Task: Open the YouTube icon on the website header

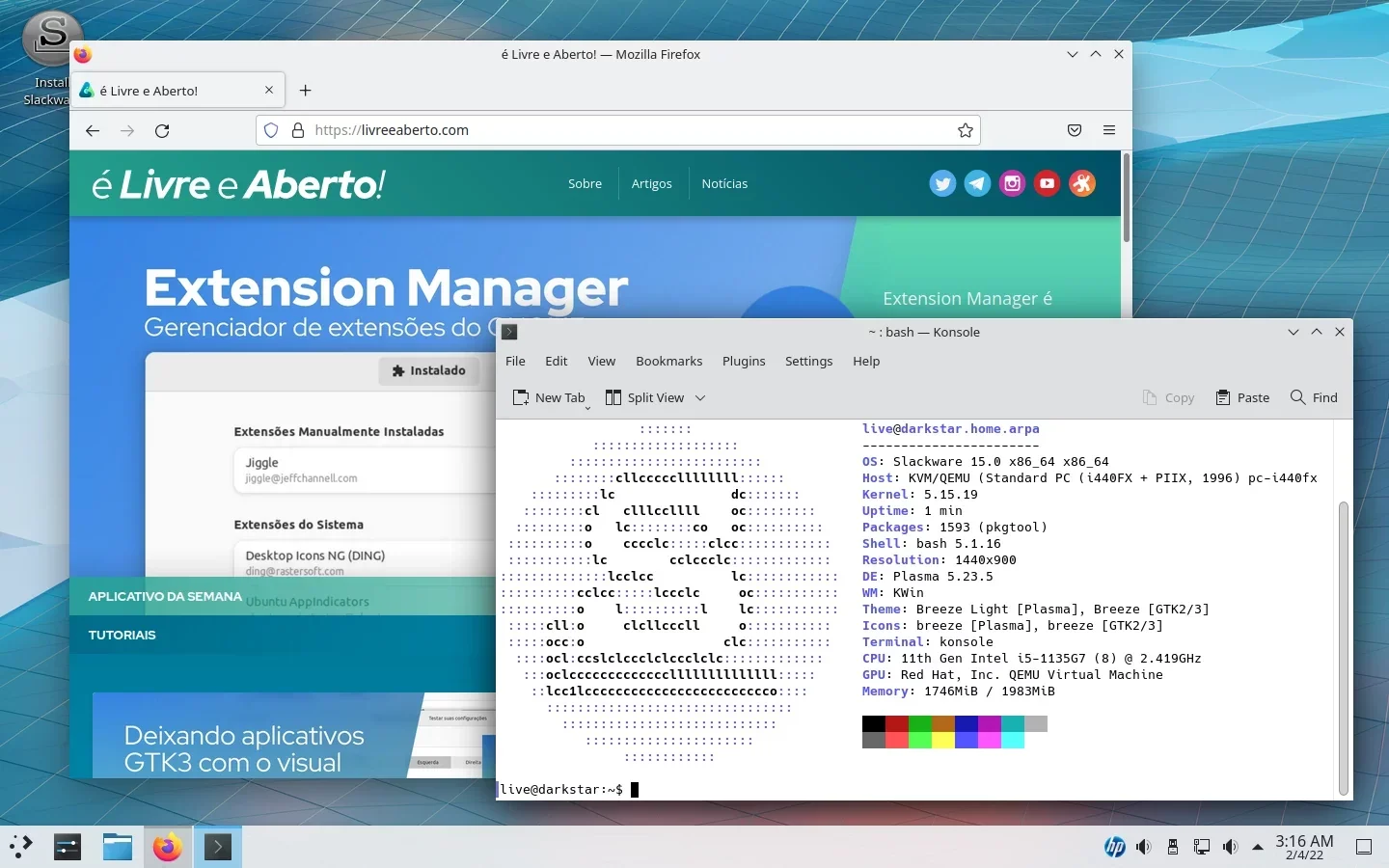Action: (x=1047, y=183)
